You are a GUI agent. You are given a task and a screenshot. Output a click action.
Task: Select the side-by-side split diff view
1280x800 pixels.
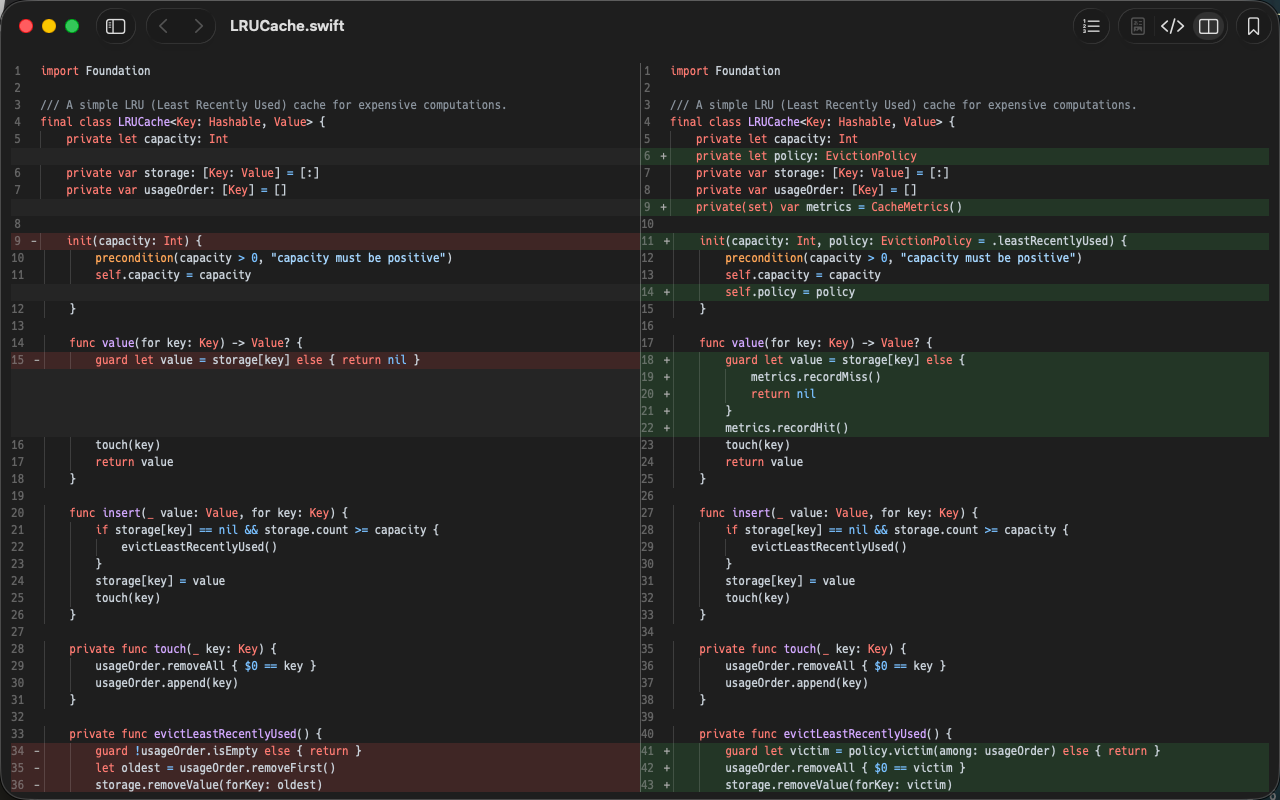pyautogui.click(x=1209, y=26)
